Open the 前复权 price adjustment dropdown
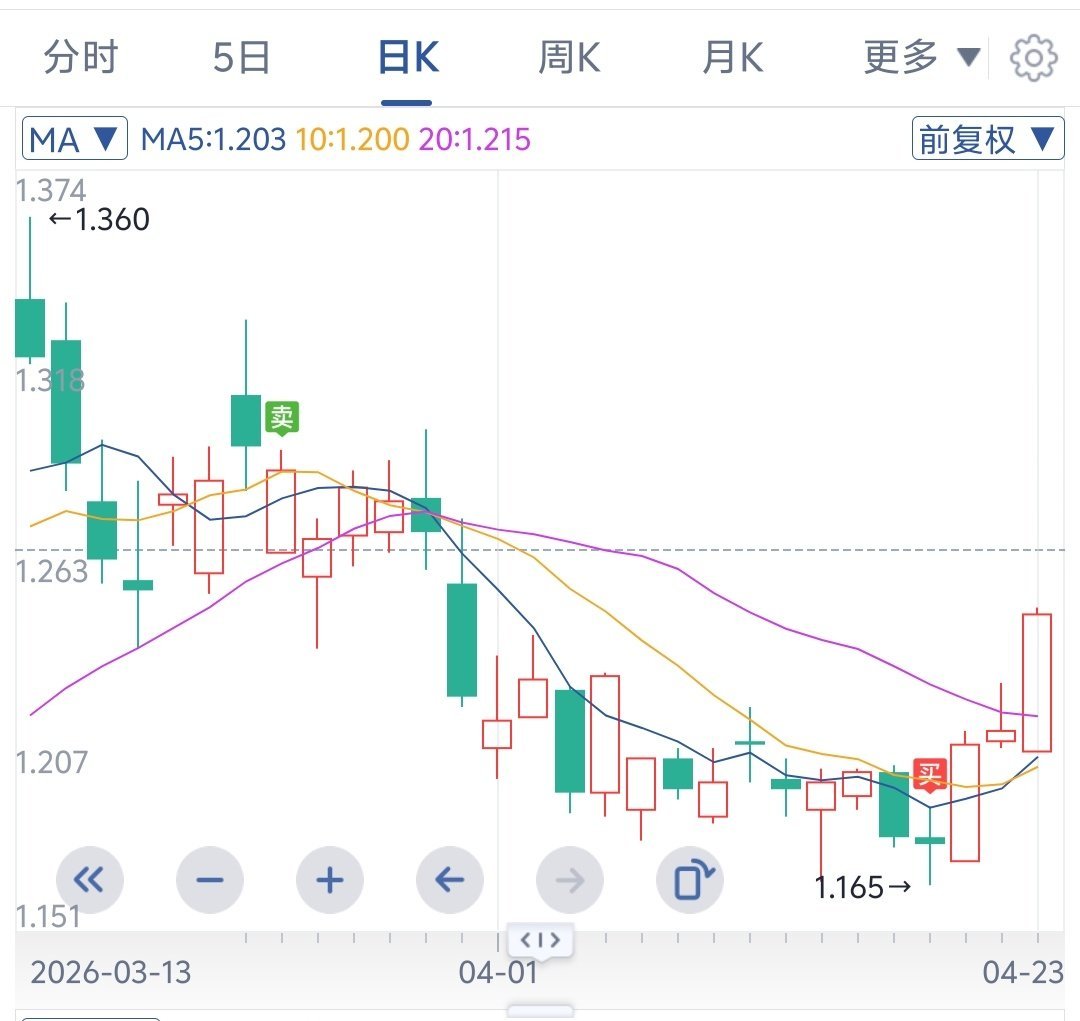 986,138
